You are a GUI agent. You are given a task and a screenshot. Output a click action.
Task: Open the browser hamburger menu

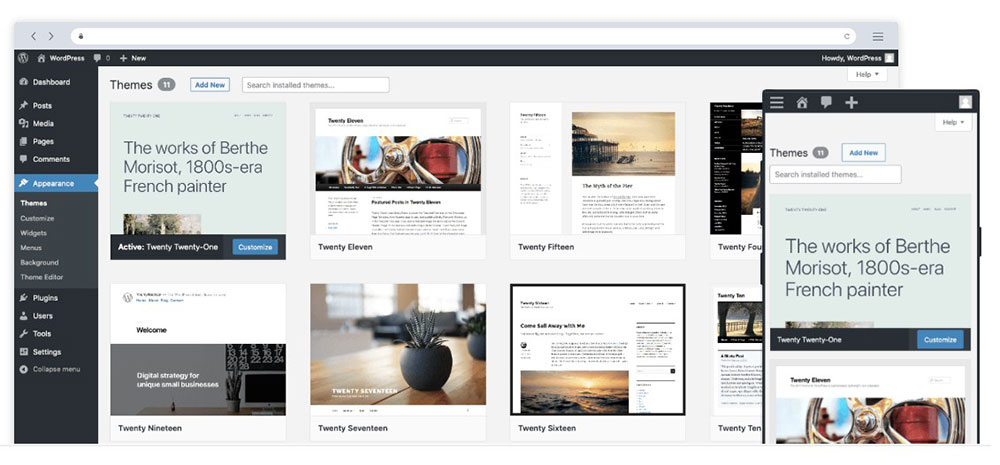pos(878,36)
